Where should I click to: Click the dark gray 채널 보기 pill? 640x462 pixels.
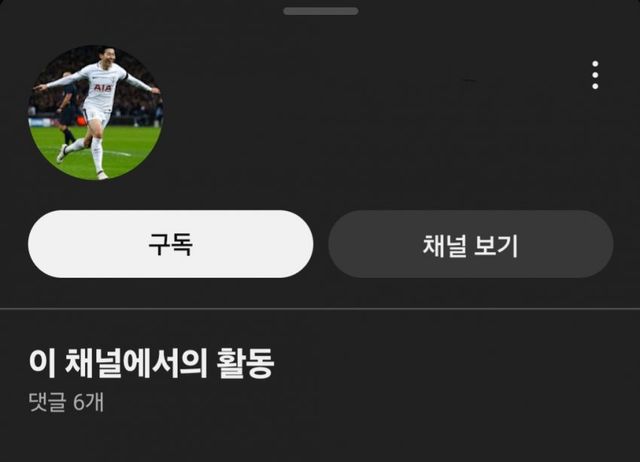coord(471,244)
